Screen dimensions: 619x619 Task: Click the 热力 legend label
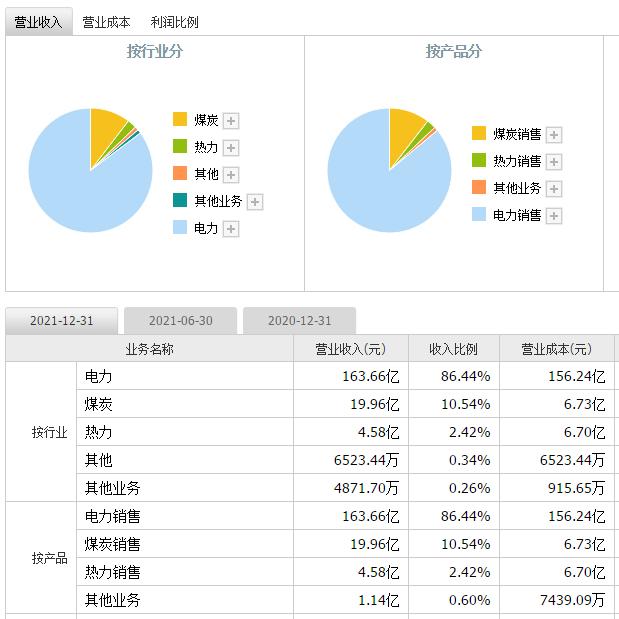[x=206, y=147]
